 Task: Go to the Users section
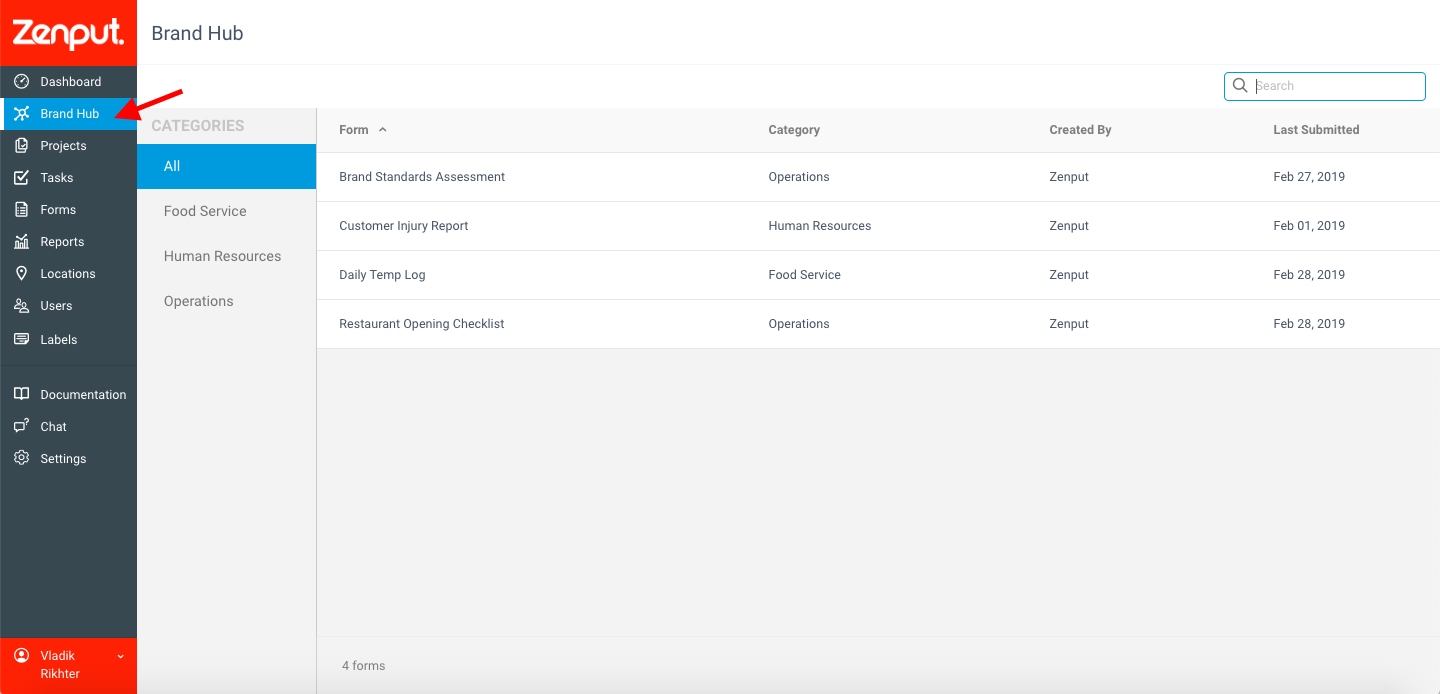pos(68,306)
